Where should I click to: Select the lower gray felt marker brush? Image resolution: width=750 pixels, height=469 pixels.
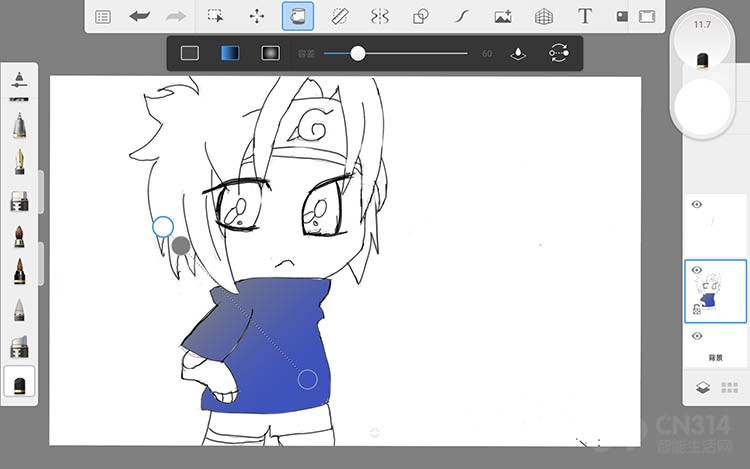[x=19, y=347]
